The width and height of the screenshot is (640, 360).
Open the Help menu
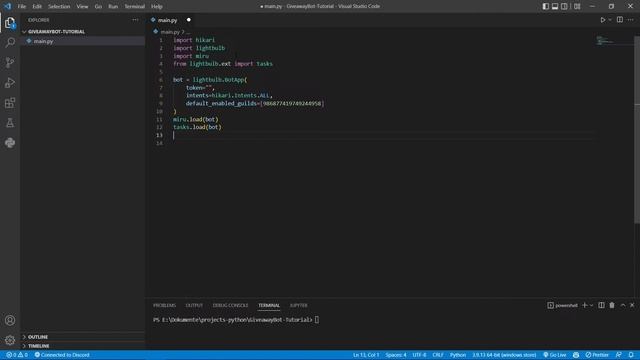[x=157, y=7]
